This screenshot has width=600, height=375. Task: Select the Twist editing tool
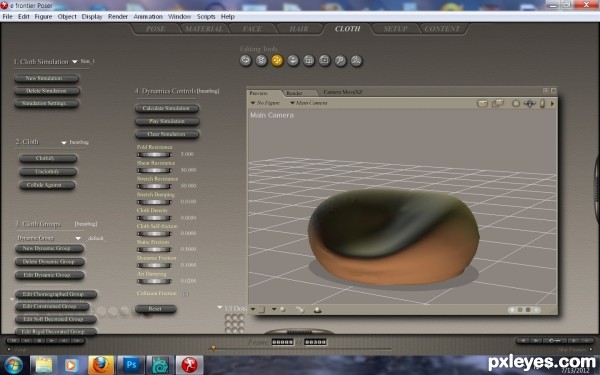[x=261, y=60]
